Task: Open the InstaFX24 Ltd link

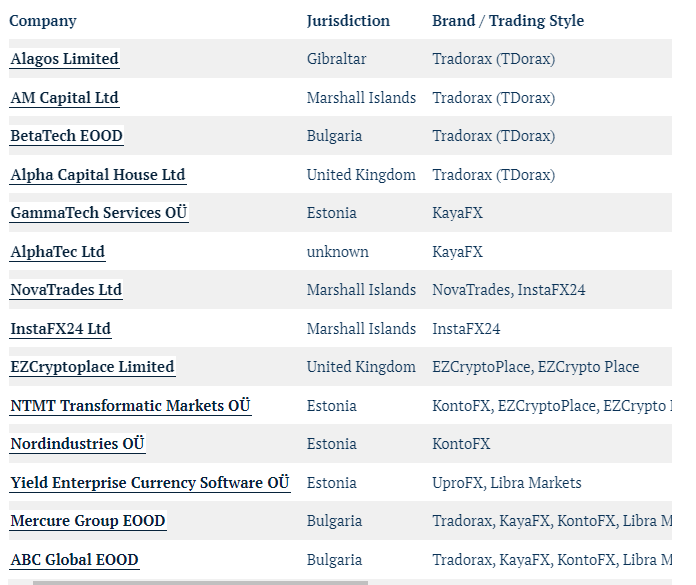Action: point(60,329)
